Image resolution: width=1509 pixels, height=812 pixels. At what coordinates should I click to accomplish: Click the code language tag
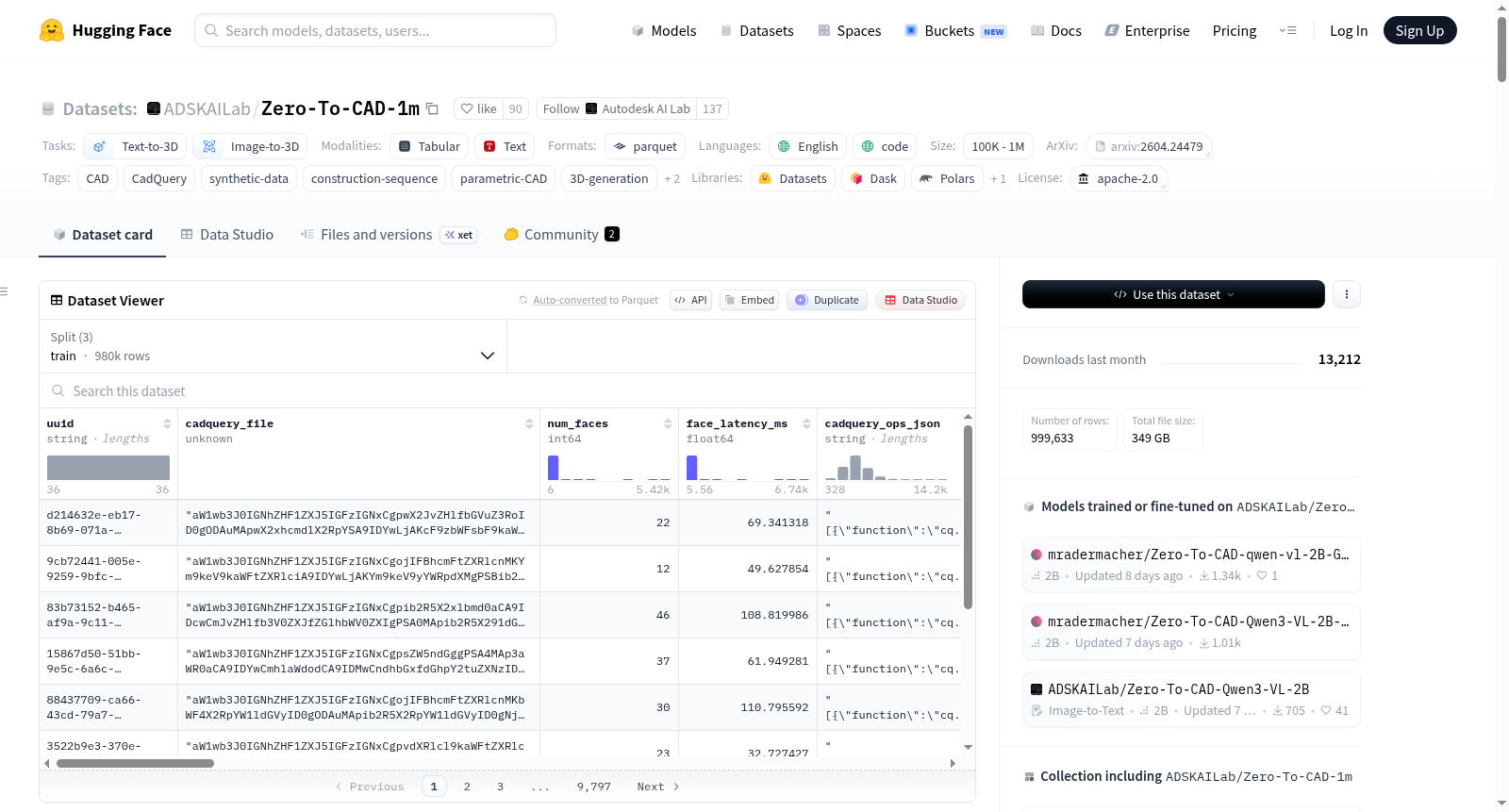pos(885,146)
